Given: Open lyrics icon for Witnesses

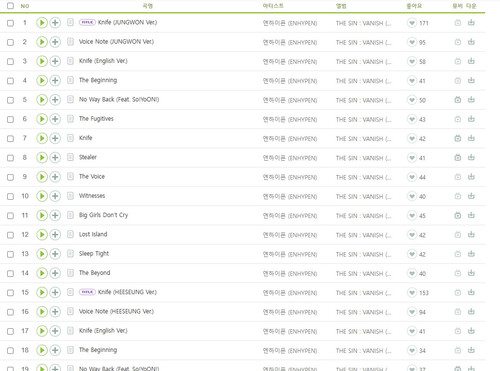Looking at the screenshot, I should (70, 196).
